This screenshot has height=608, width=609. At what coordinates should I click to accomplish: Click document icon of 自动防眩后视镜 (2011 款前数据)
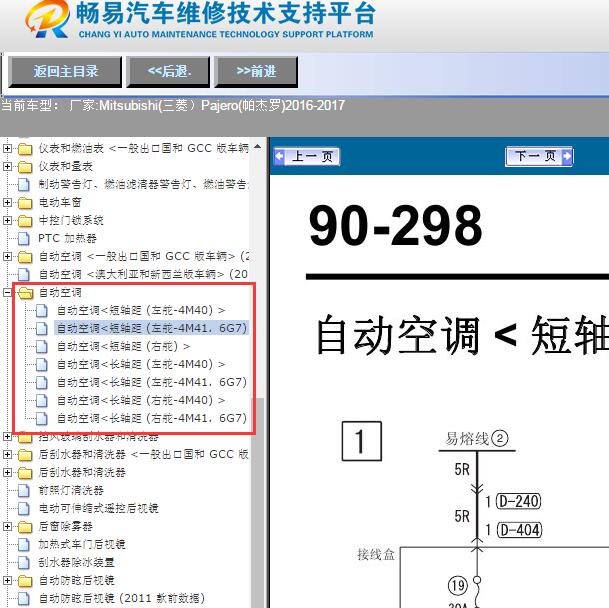pos(24,599)
